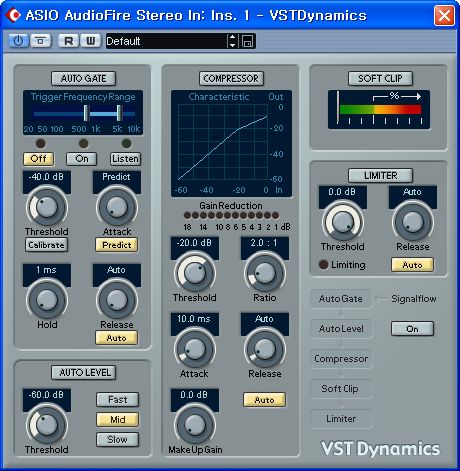Click the Cubase logo in the title bar
Screen dimensions: 460x471
click(13, 15)
